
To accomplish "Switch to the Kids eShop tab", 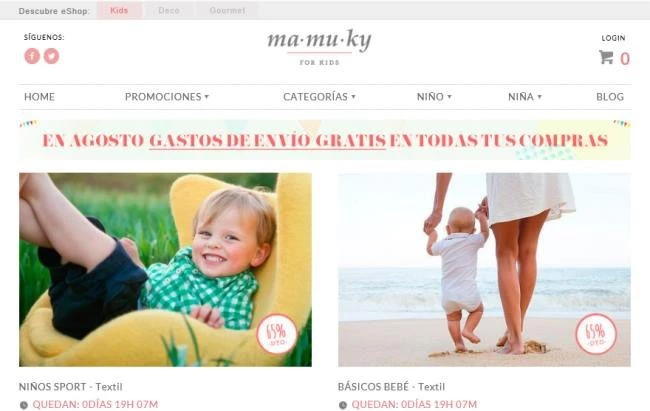I will click(119, 10).
